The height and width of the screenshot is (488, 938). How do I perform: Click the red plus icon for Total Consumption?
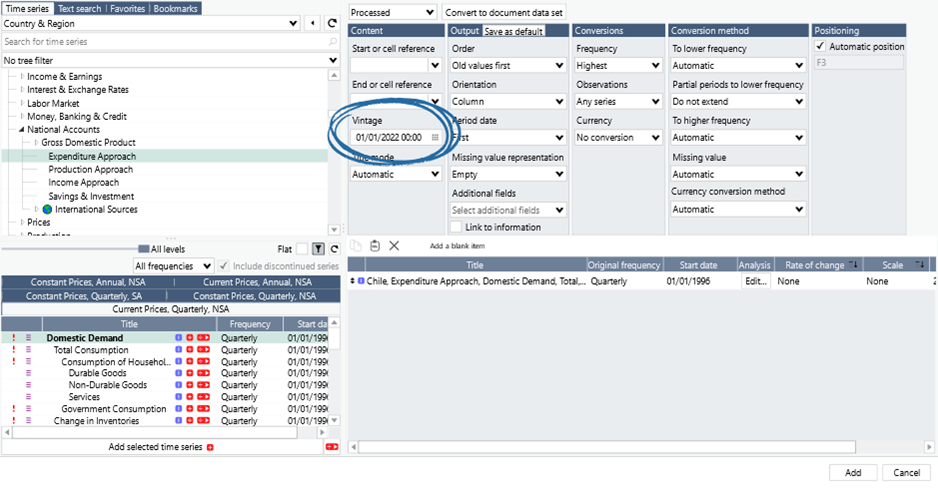point(189,350)
